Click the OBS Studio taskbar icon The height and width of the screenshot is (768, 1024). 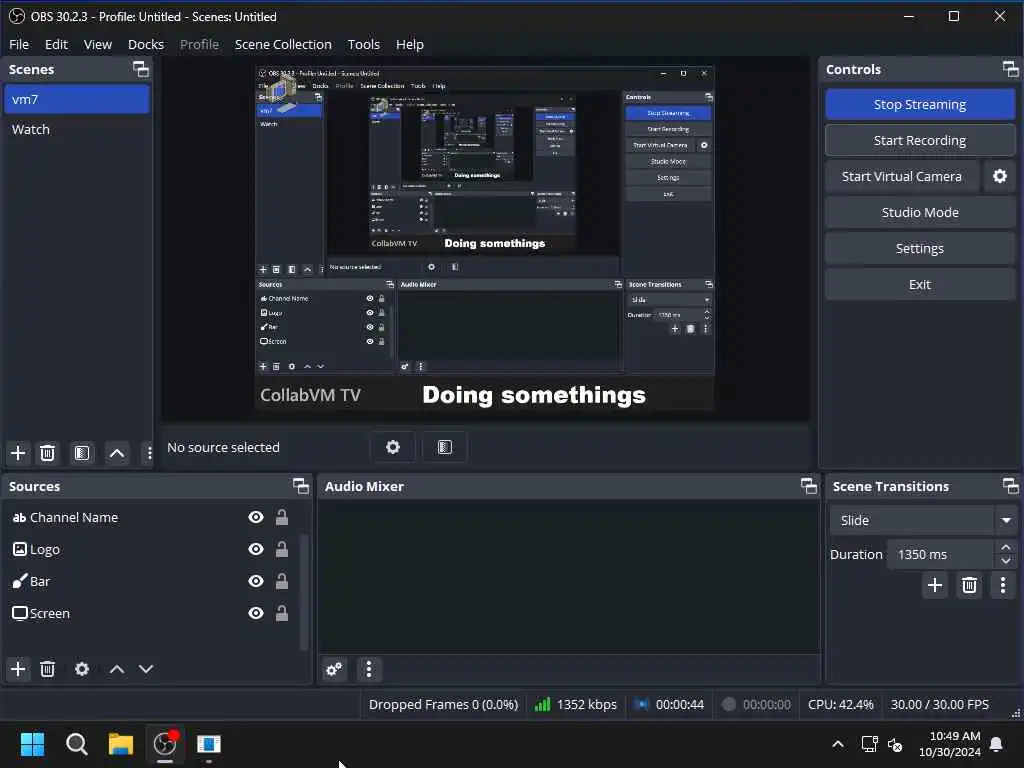(x=165, y=744)
